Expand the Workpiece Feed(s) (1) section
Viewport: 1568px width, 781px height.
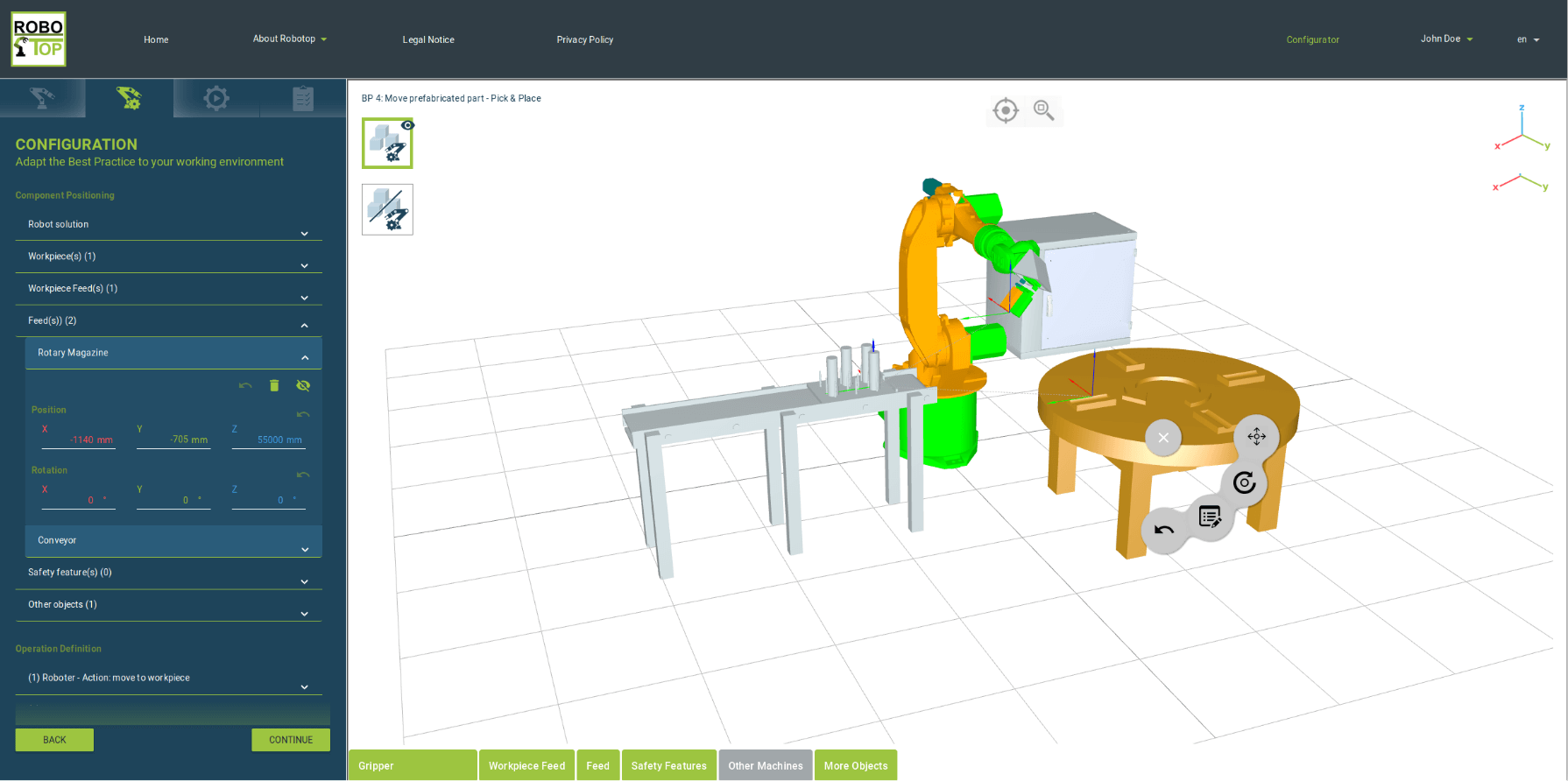(x=168, y=289)
